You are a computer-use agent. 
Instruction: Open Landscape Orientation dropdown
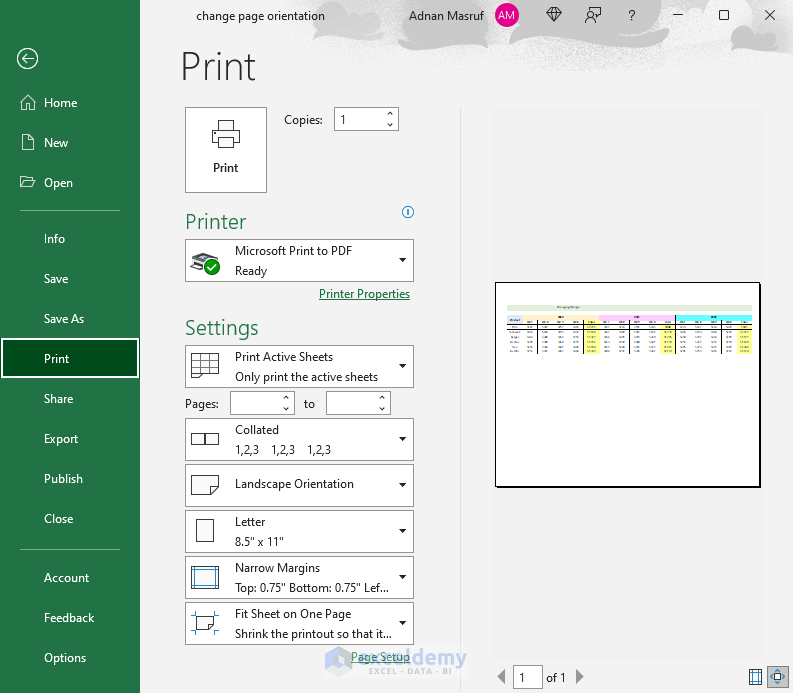299,486
